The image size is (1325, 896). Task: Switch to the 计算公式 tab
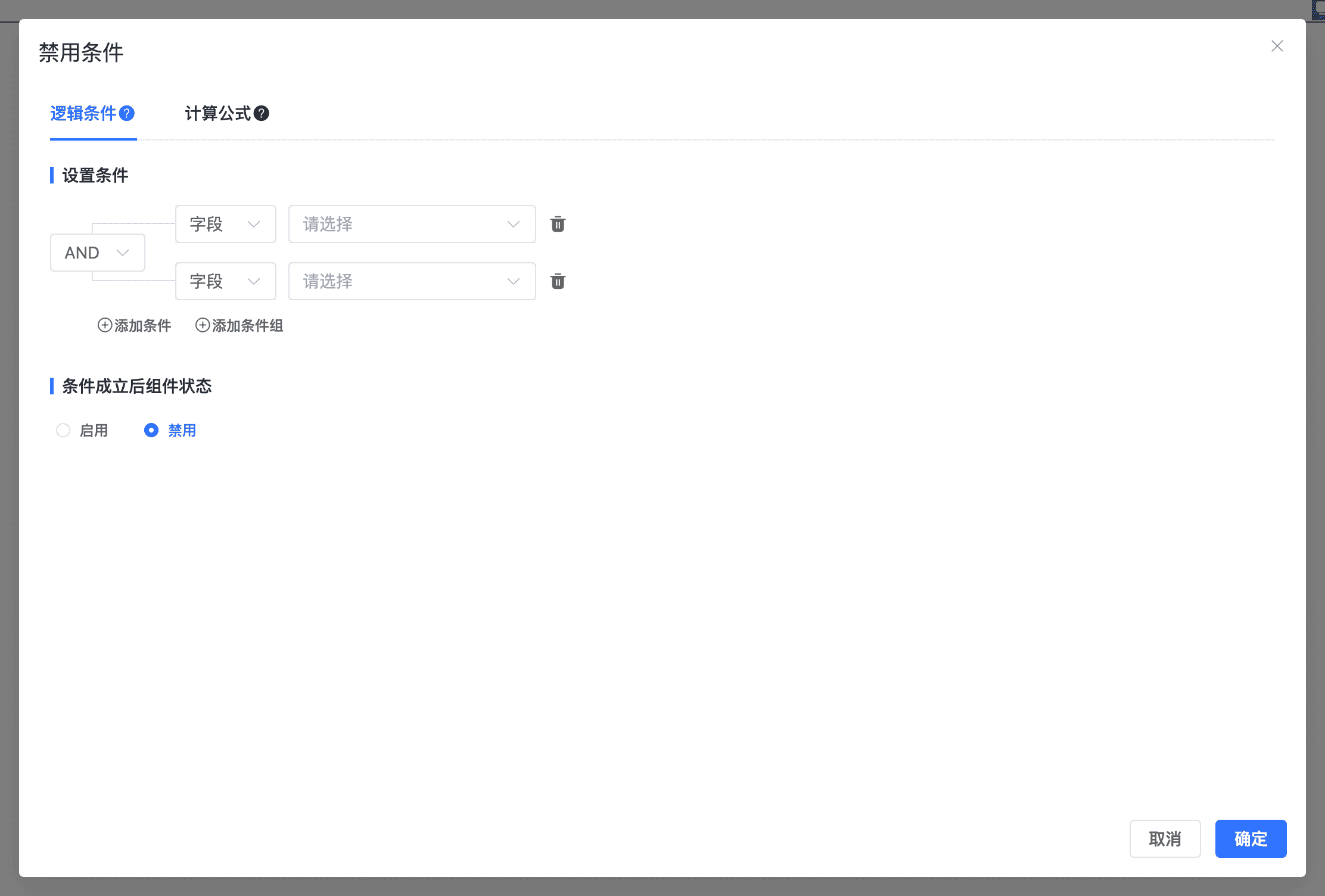tap(218, 113)
